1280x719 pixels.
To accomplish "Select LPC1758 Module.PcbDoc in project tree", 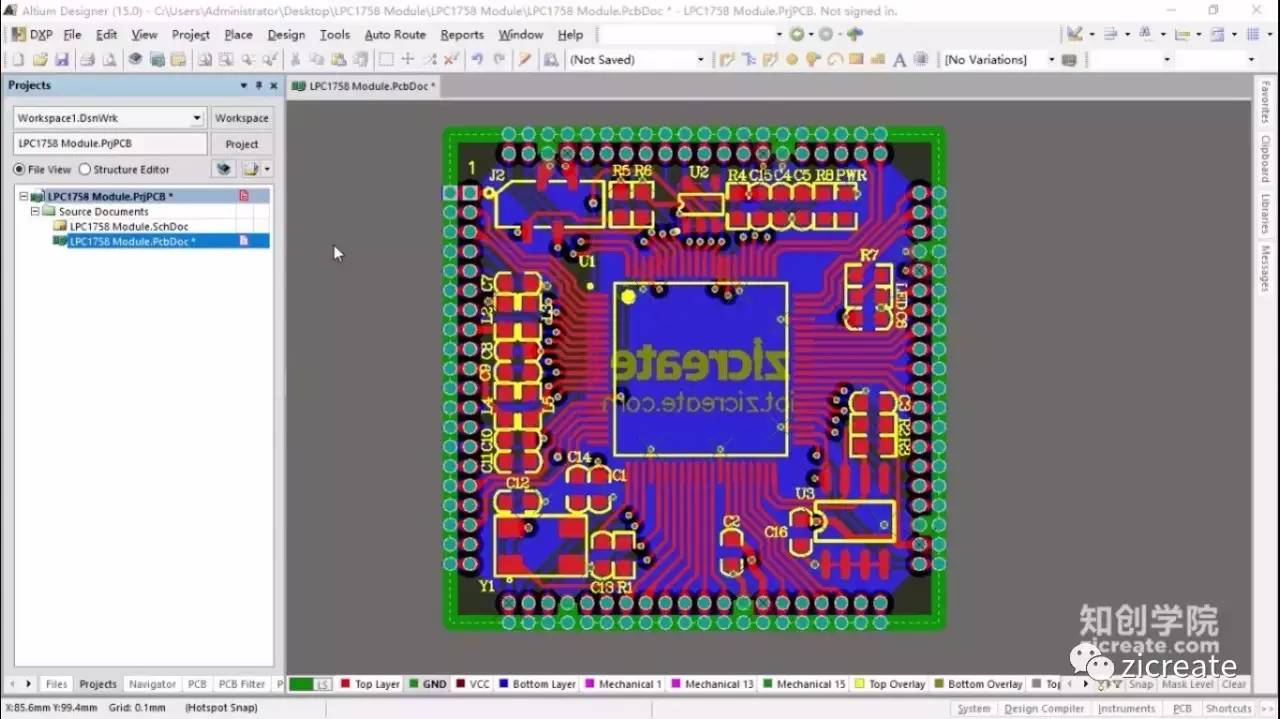I will coord(132,241).
